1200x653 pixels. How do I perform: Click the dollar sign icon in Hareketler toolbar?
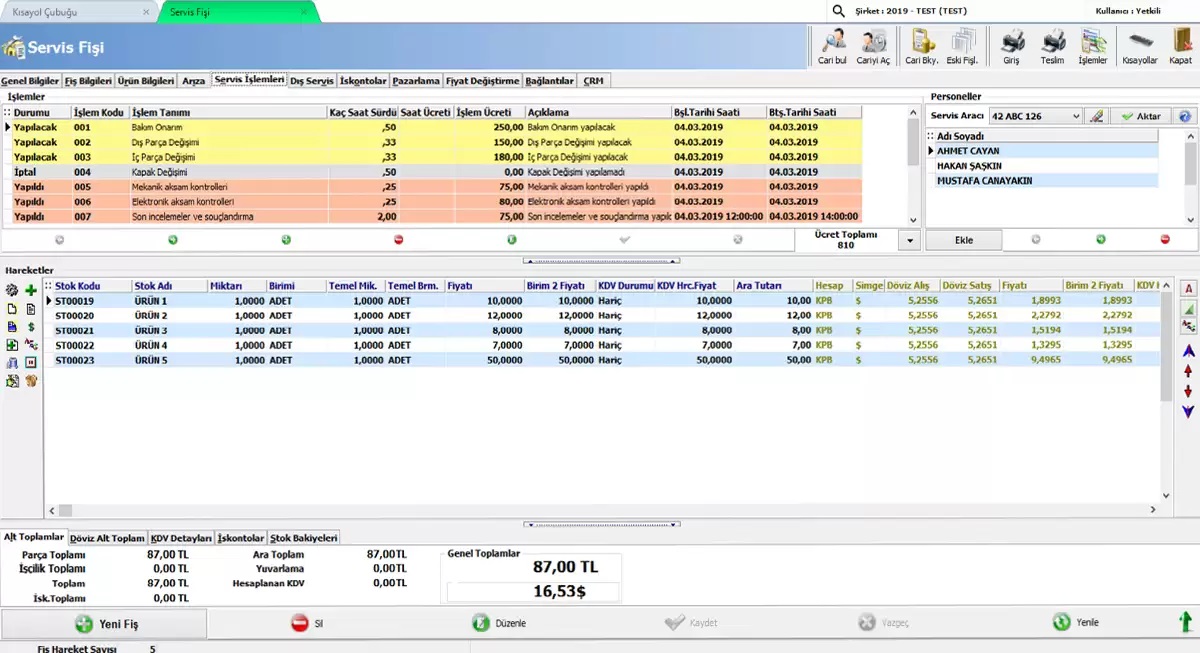tap(30, 326)
